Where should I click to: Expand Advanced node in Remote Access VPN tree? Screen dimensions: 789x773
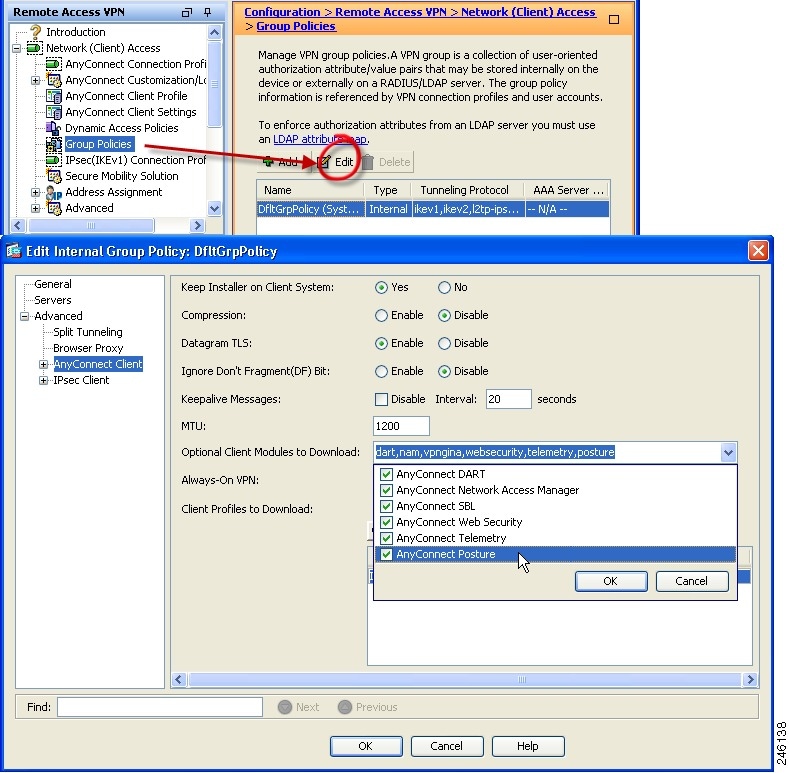pyautogui.click(x=35, y=208)
